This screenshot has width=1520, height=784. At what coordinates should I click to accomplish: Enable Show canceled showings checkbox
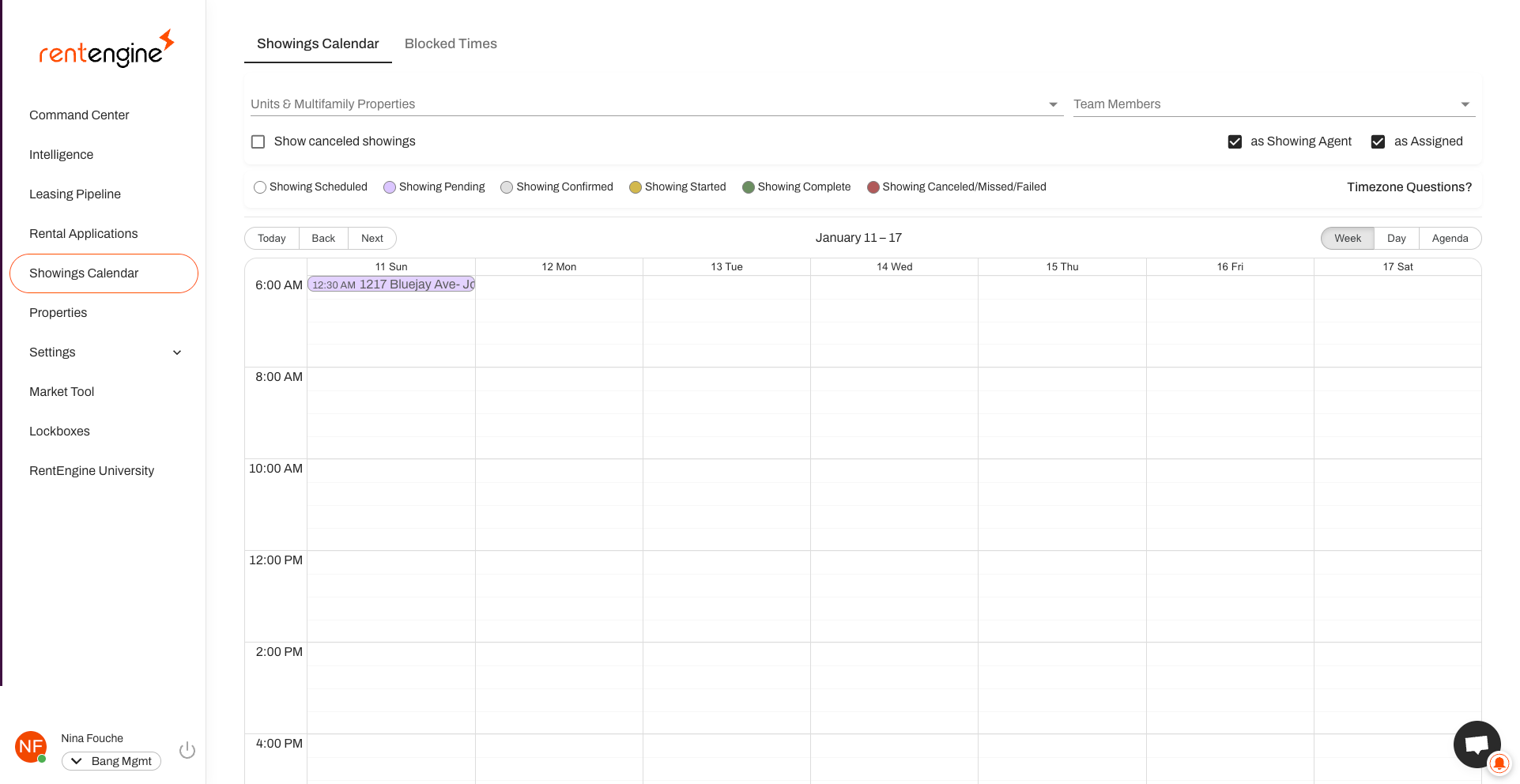(x=258, y=141)
